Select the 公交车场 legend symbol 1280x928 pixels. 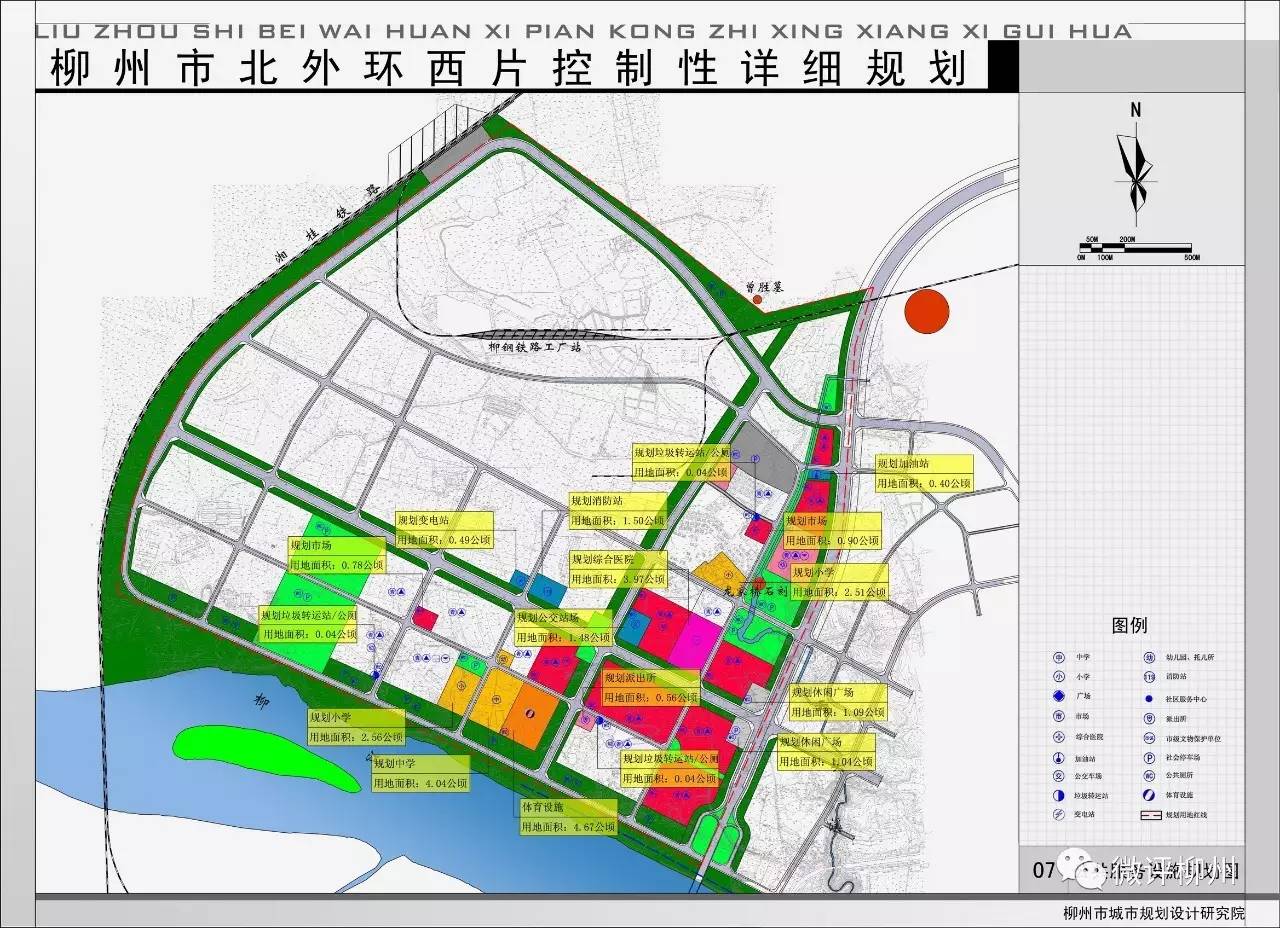point(1058,775)
